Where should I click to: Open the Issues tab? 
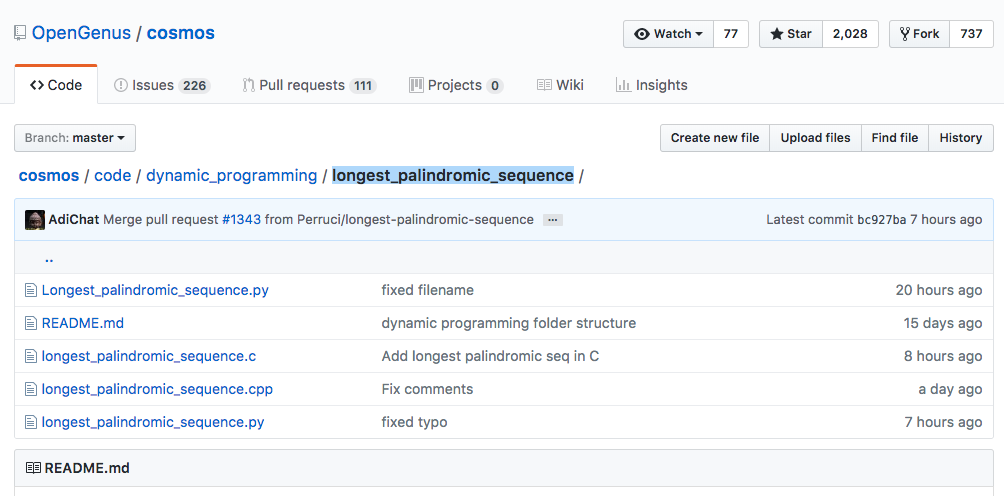coord(162,85)
